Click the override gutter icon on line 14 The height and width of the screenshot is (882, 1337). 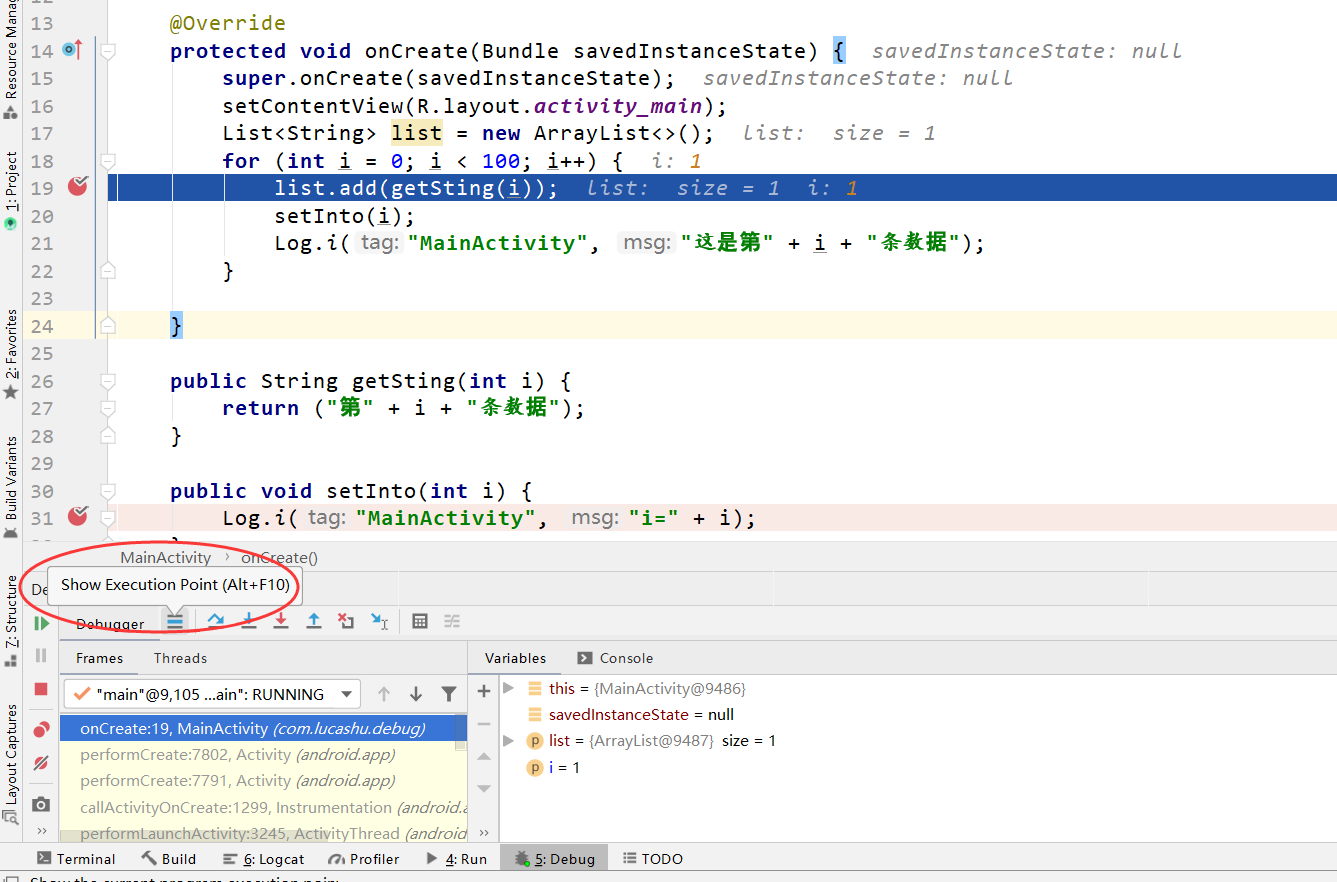pyautogui.click(x=72, y=50)
